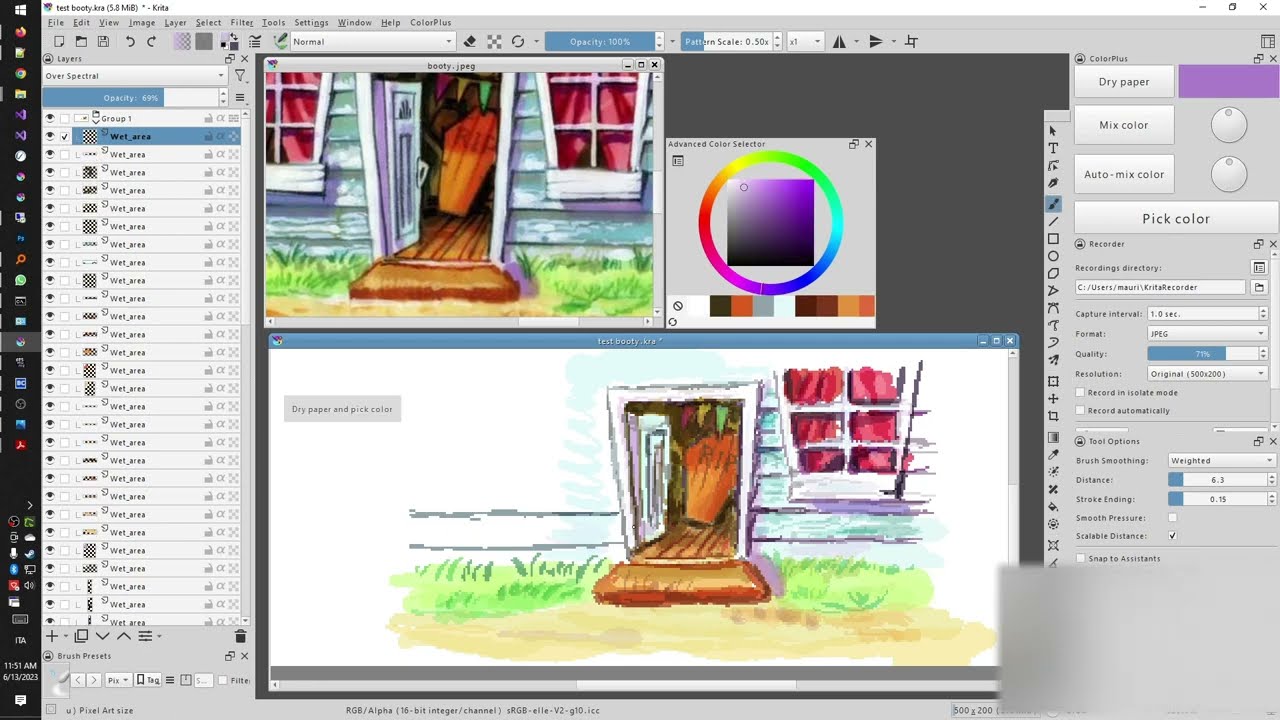Click the Auto-mix color button
The width and height of the screenshot is (1280, 720).
tap(1124, 174)
